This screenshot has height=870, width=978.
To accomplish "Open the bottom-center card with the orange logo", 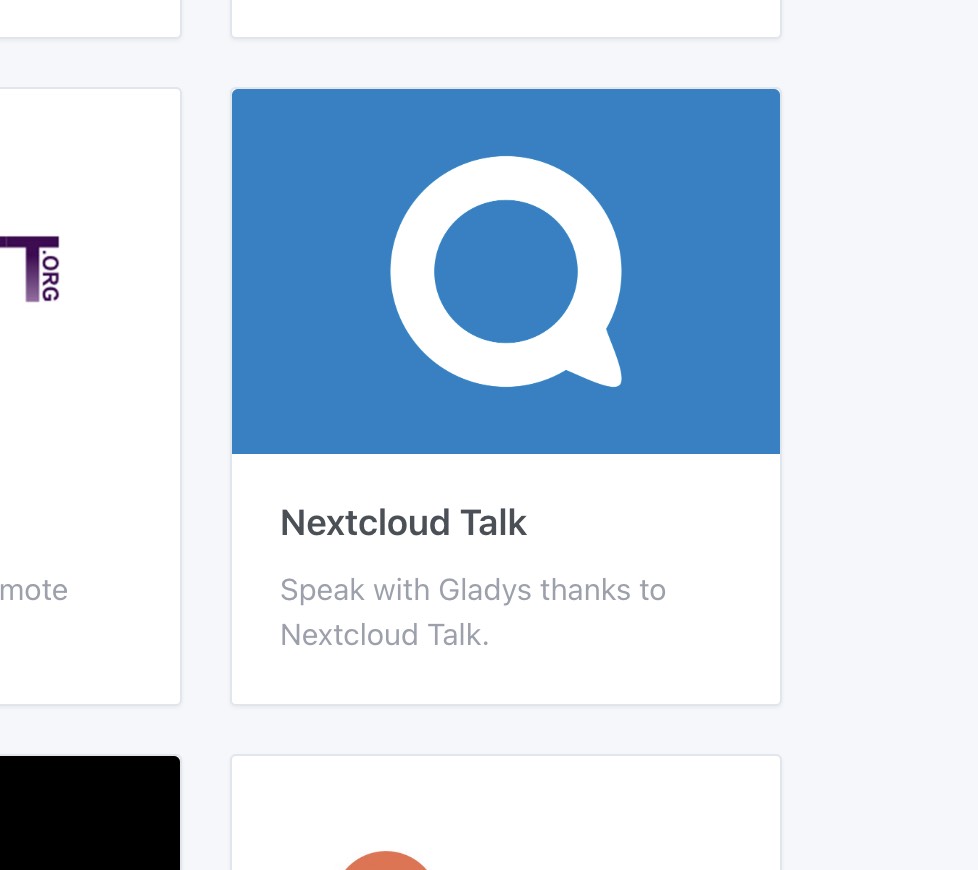I will tap(505, 812).
